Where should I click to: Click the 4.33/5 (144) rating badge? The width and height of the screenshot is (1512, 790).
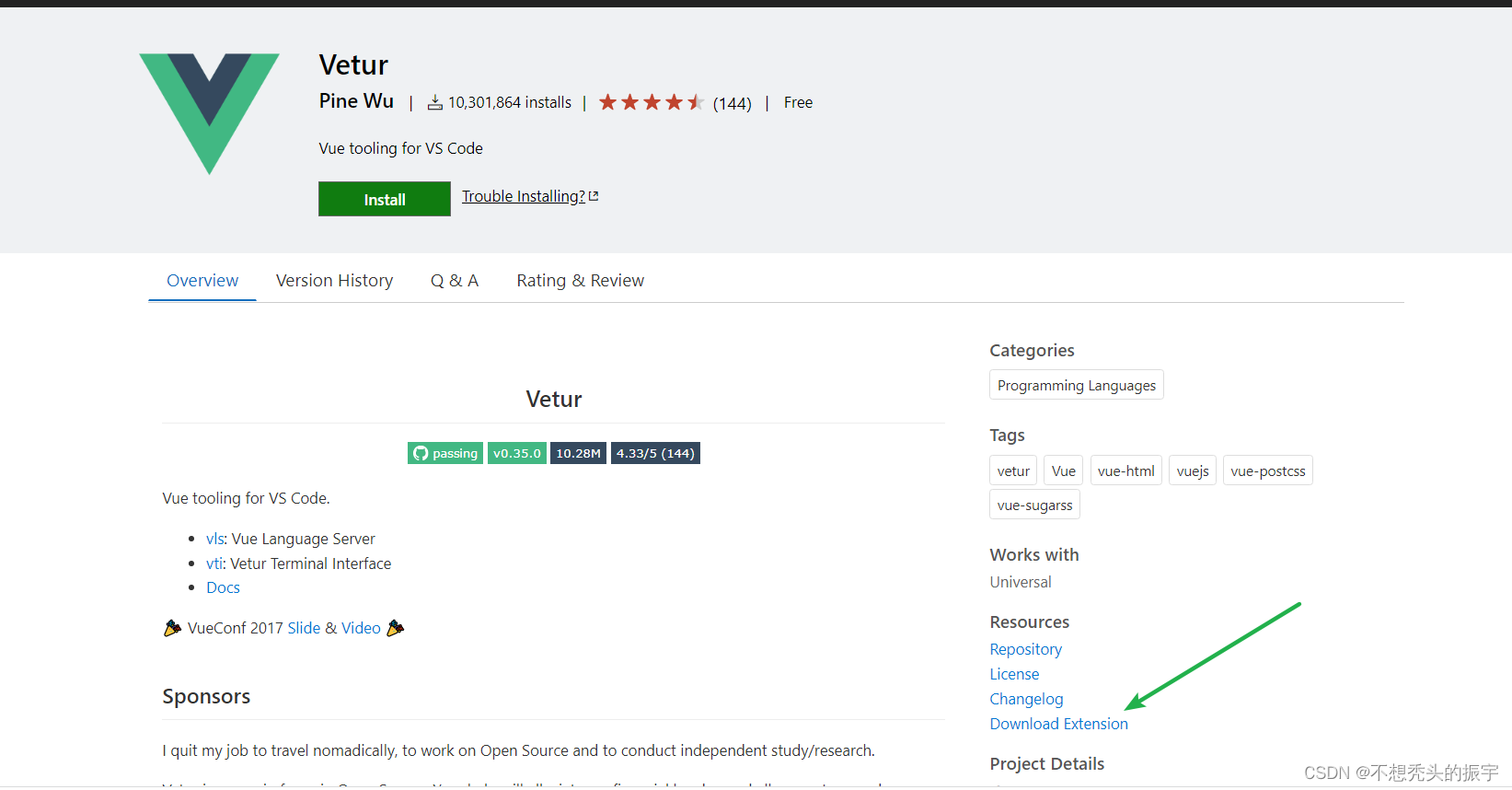tap(655, 453)
